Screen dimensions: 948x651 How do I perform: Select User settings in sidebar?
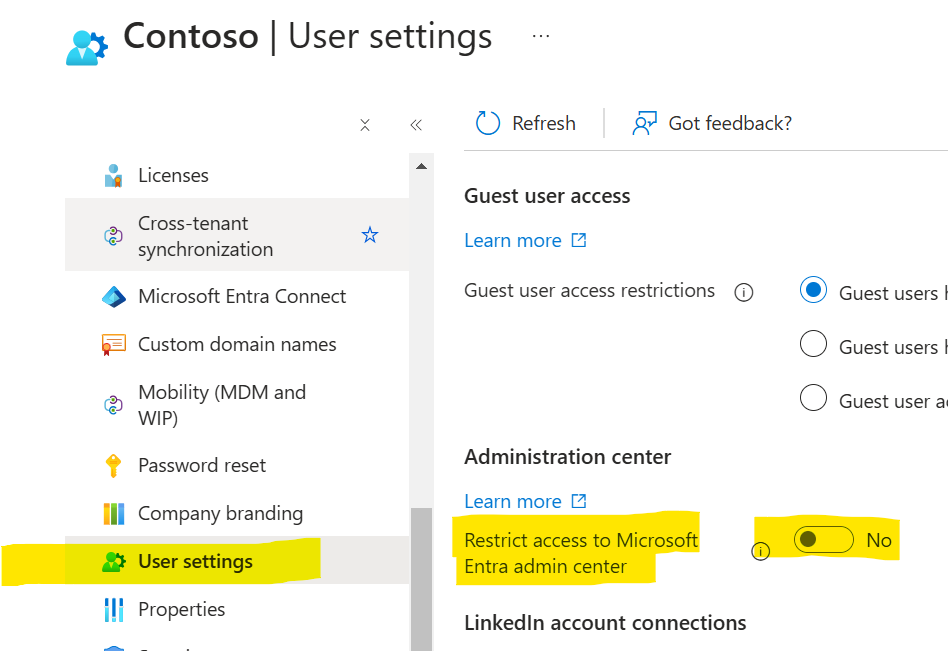pos(237,560)
